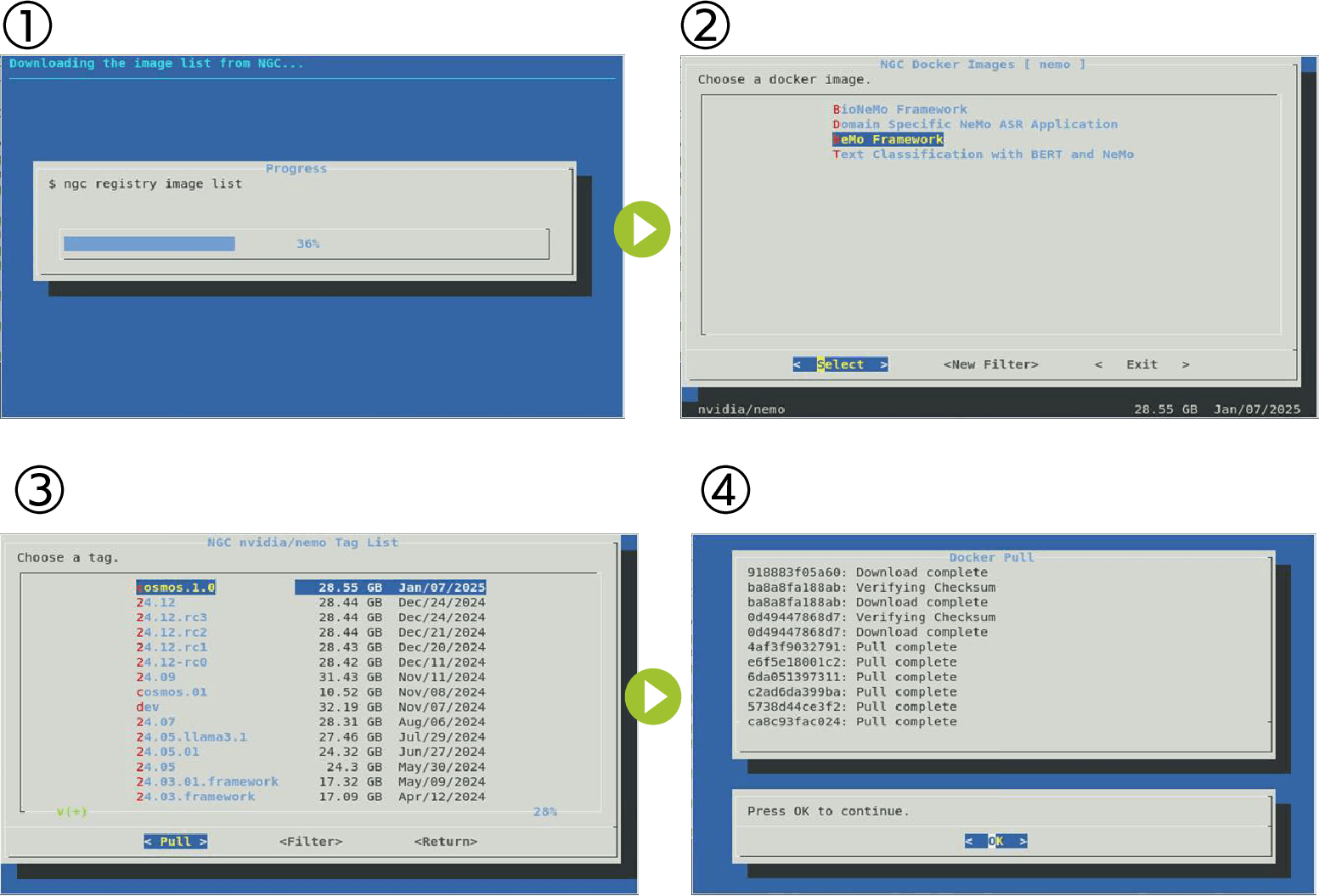Click the New Filter button

(x=990, y=364)
